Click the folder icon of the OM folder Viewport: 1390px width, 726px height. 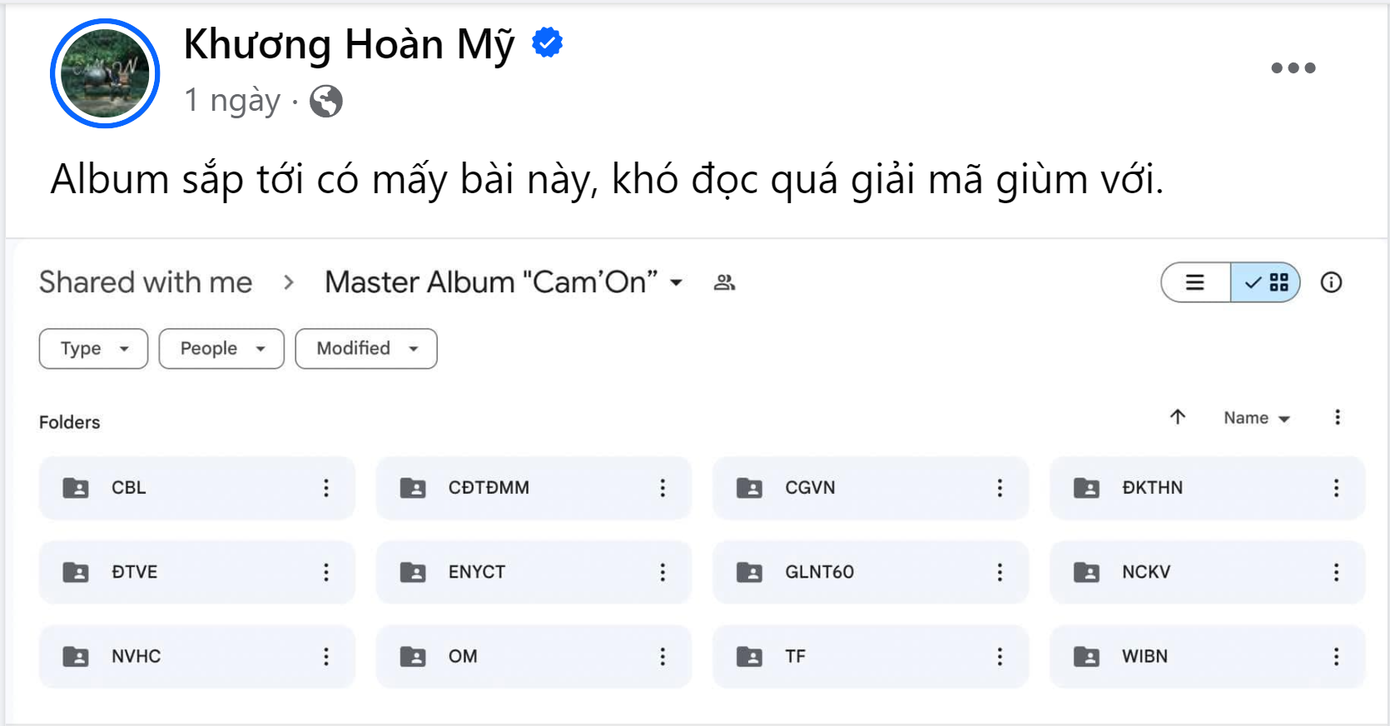point(411,656)
